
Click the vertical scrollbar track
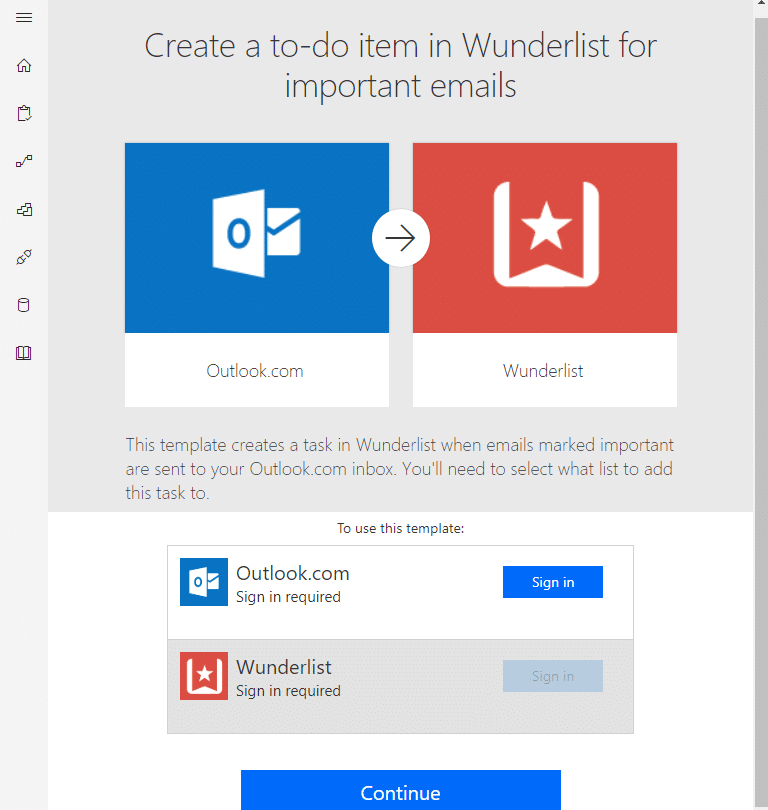click(x=761, y=413)
